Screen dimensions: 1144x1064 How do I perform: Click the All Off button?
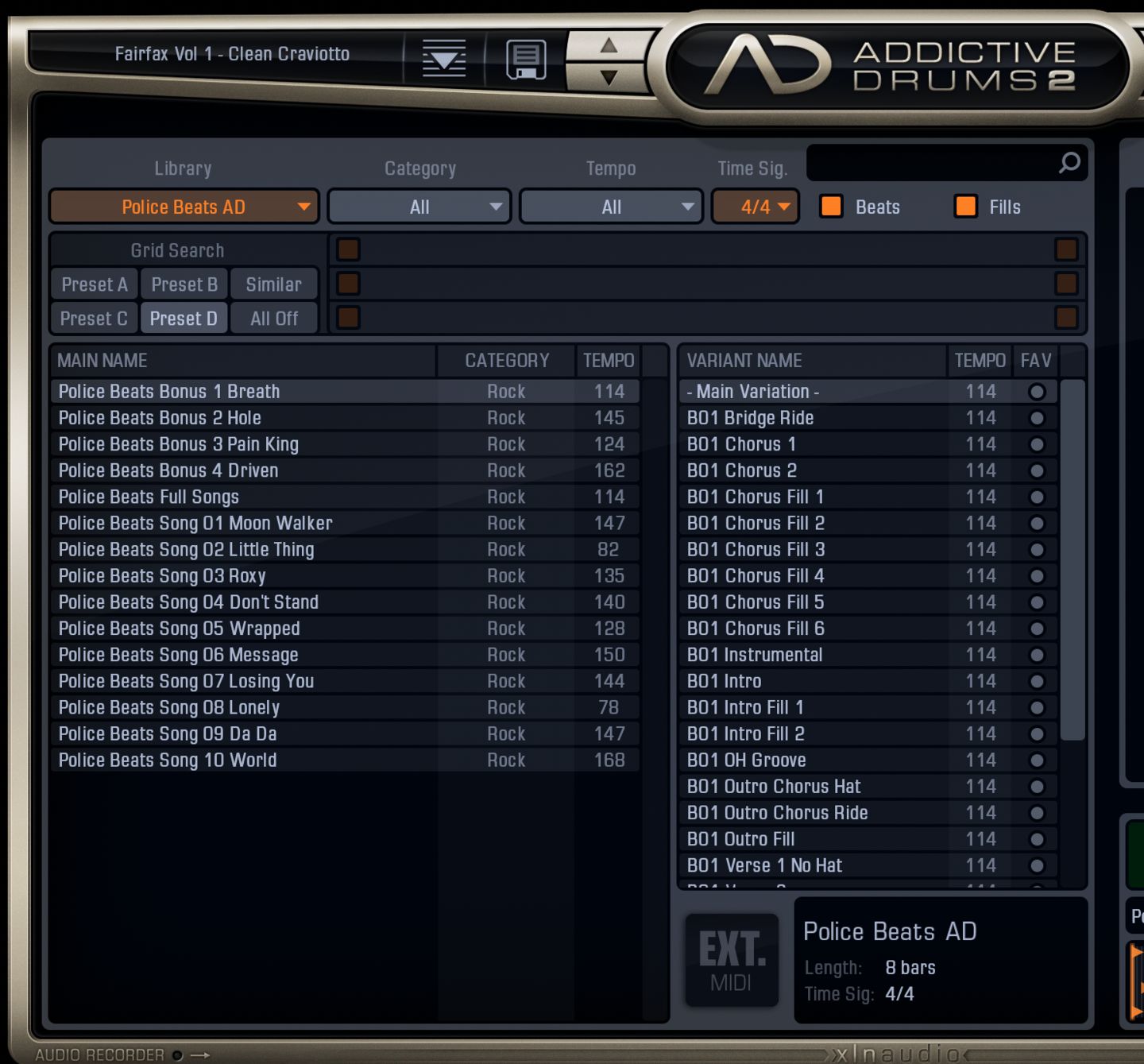[274, 319]
